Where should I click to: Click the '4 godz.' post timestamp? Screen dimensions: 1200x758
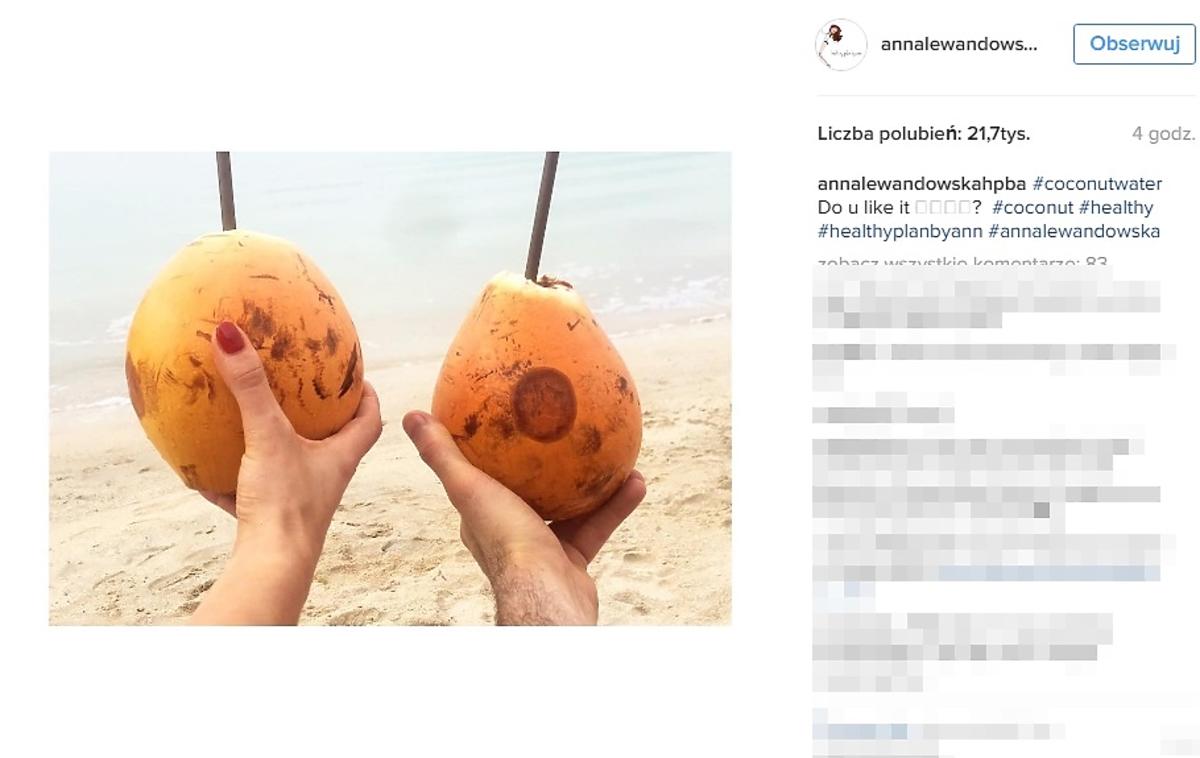pos(1163,133)
